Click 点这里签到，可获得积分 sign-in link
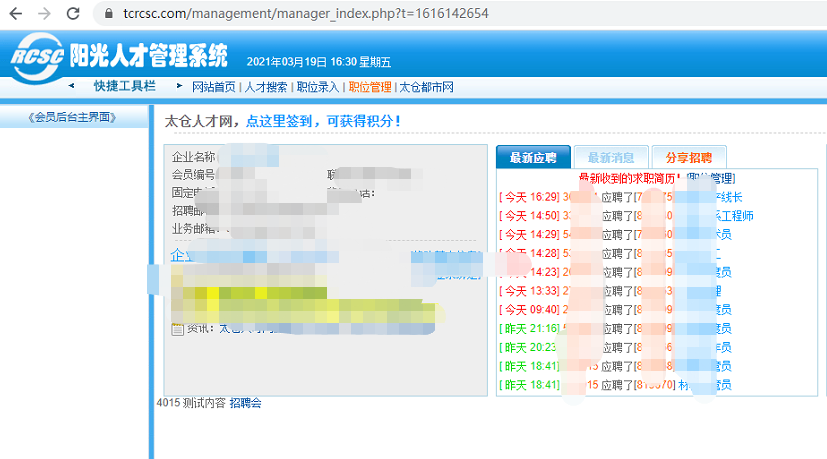827x459 pixels. [x=323, y=121]
